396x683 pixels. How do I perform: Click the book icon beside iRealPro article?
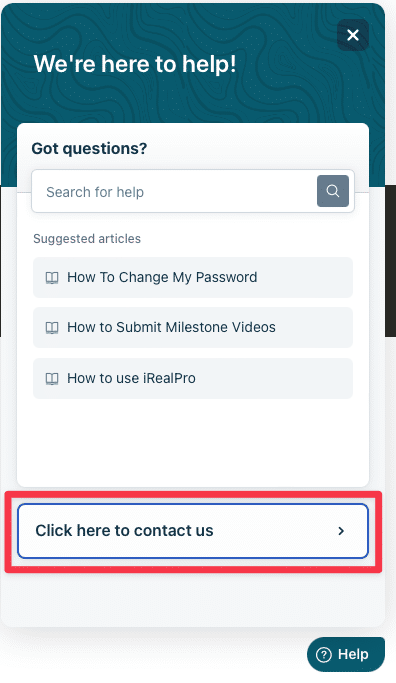pos(52,379)
